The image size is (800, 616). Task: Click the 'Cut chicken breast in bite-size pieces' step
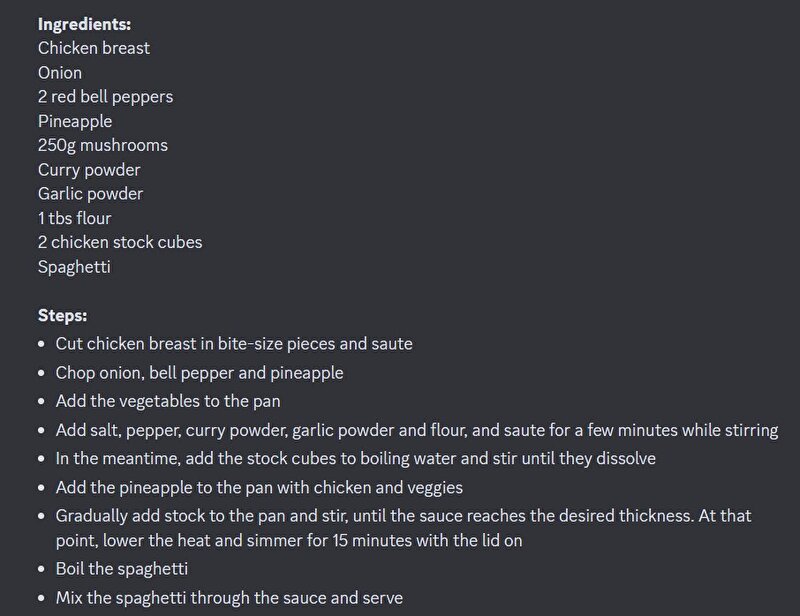click(234, 344)
